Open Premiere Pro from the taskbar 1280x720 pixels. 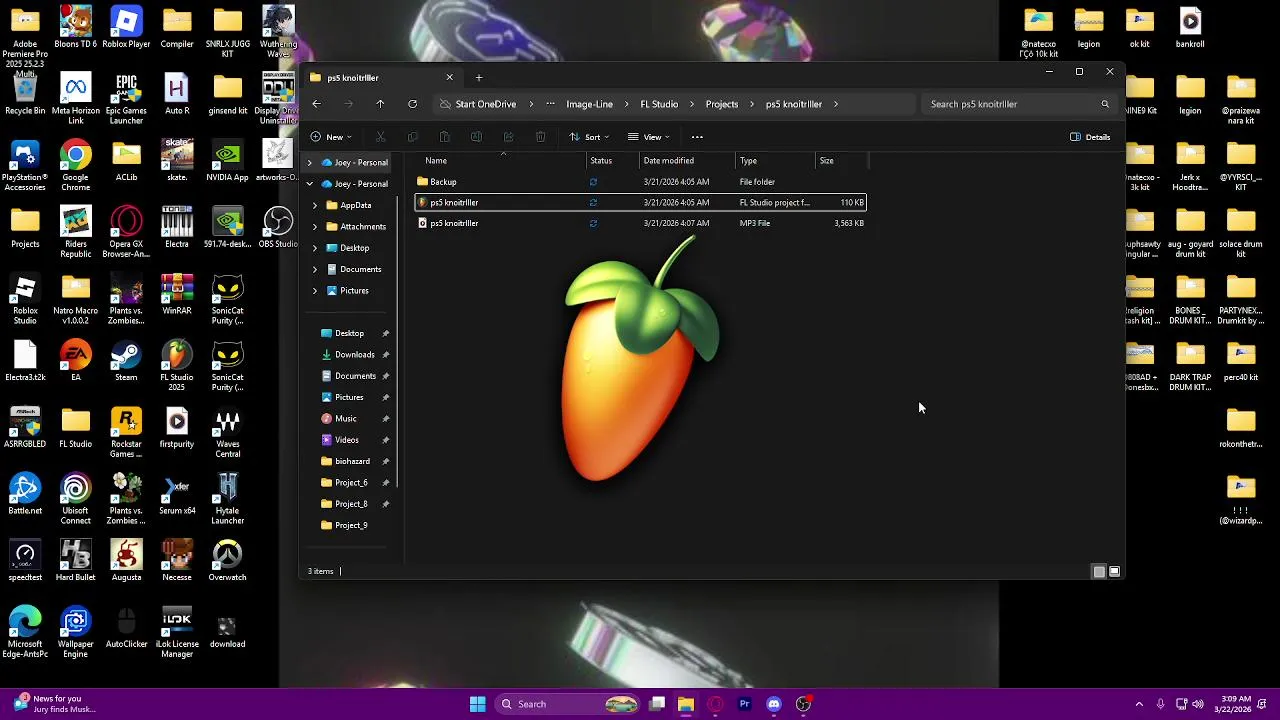(x=744, y=704)
